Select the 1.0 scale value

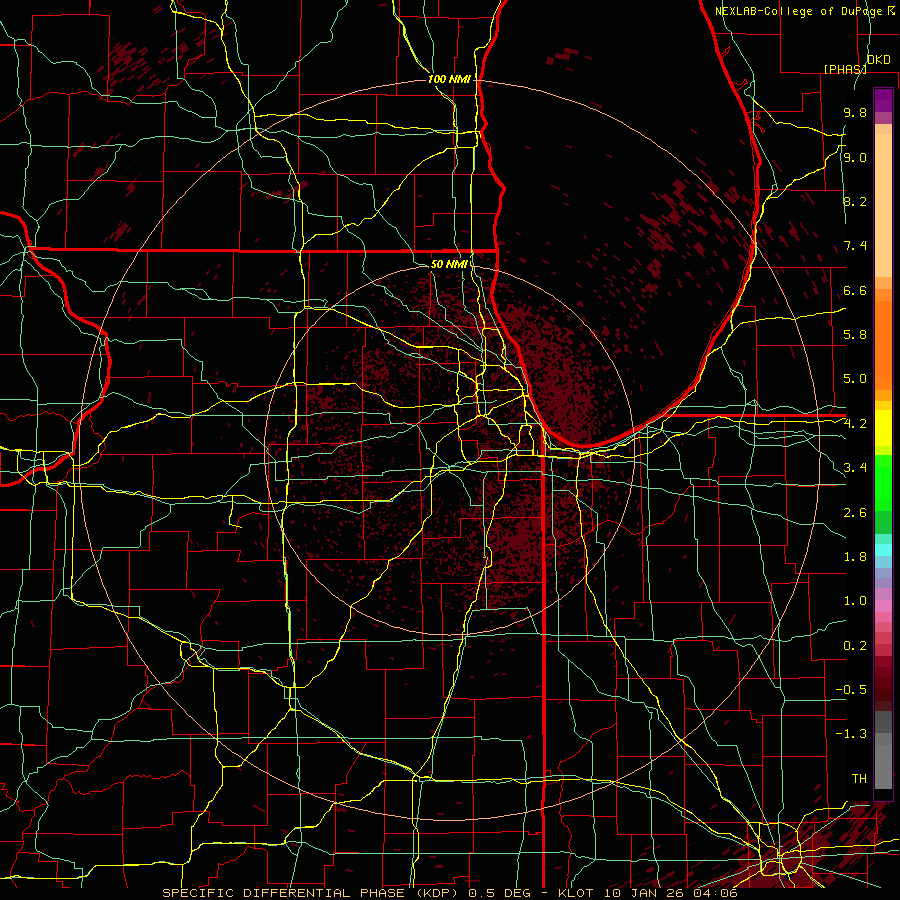click(855, 601)
